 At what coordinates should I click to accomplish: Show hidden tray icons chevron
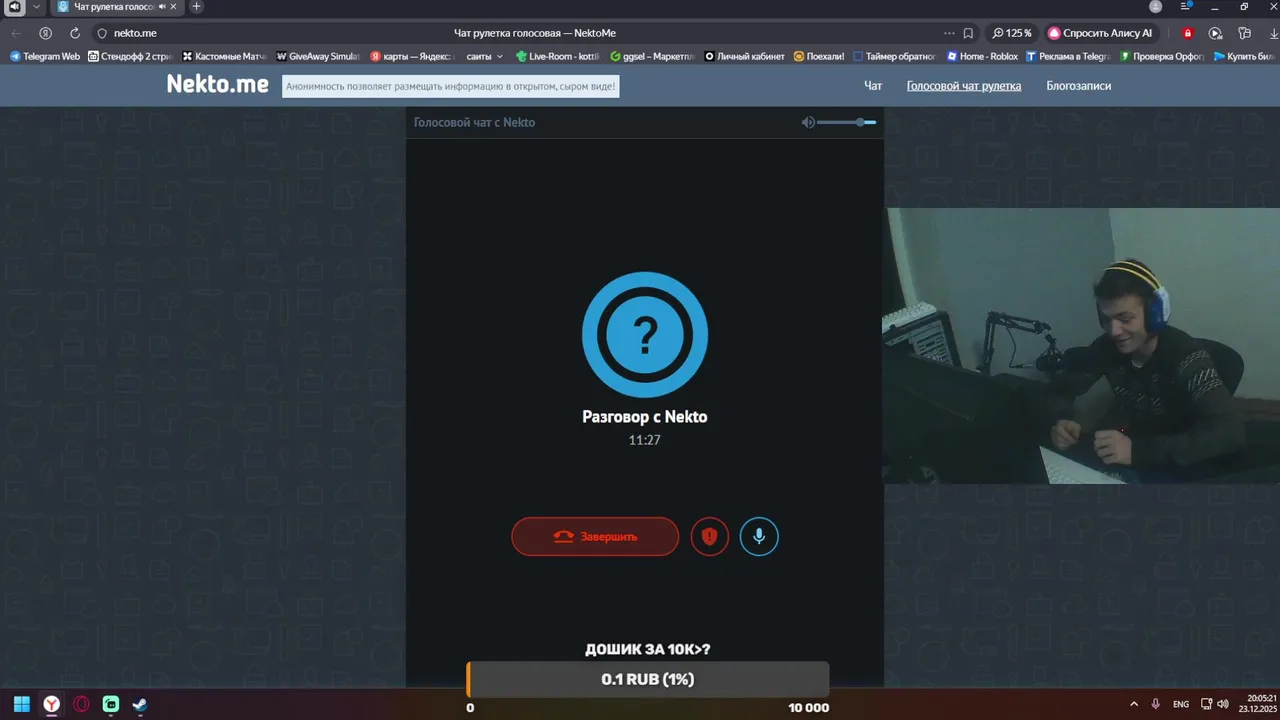click(1133, 704)
